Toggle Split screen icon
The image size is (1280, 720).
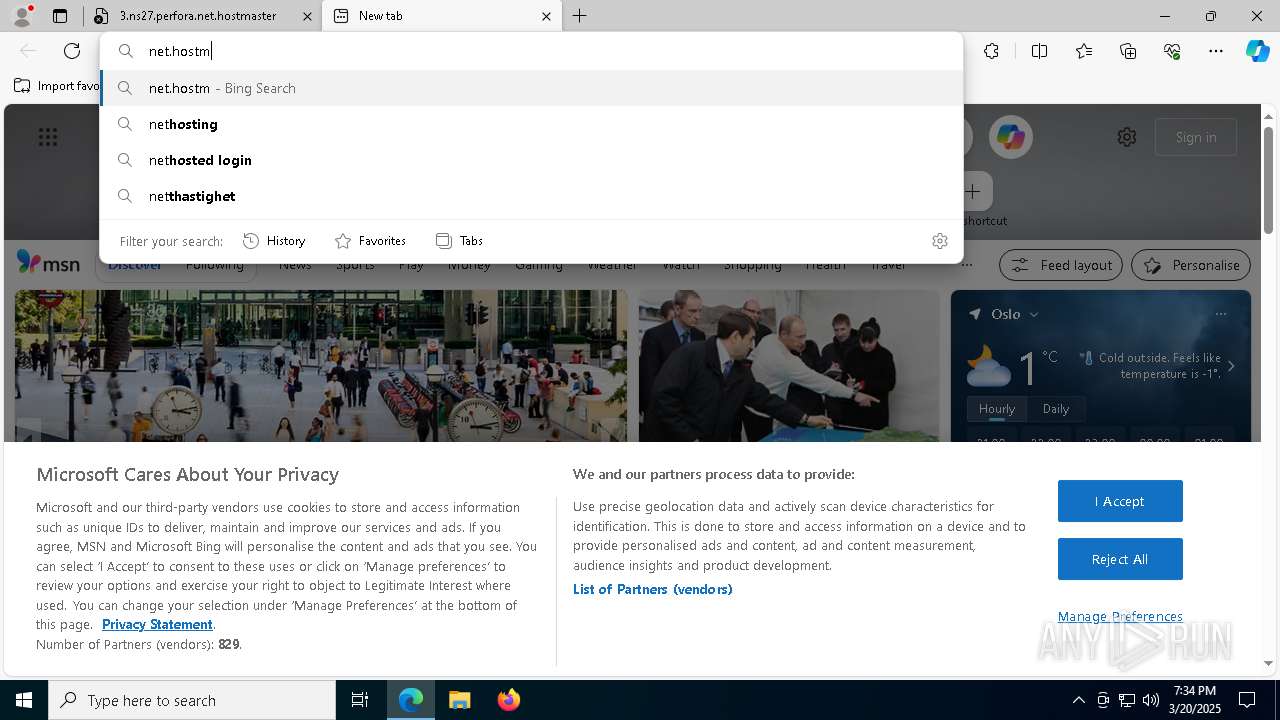tap(1039, 51)
